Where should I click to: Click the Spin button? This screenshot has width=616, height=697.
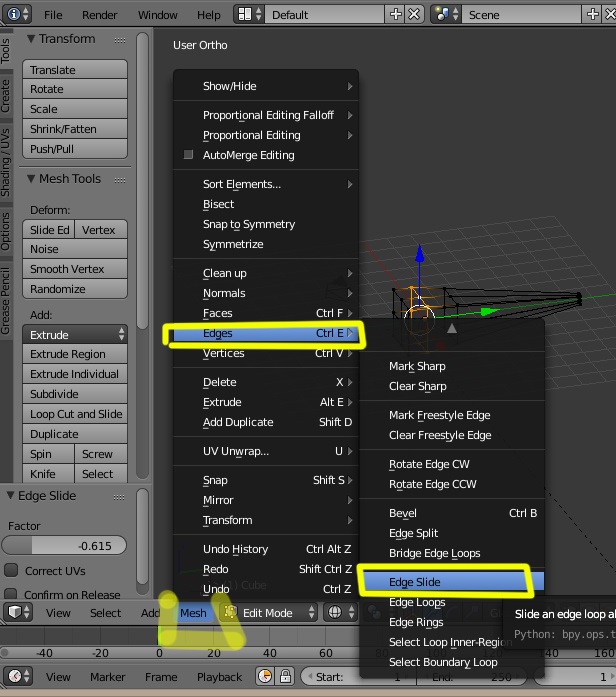point(48,453)
